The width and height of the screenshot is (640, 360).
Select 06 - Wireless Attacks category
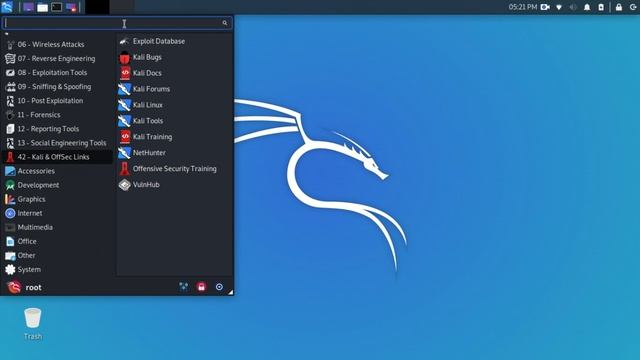pos(57,44)
